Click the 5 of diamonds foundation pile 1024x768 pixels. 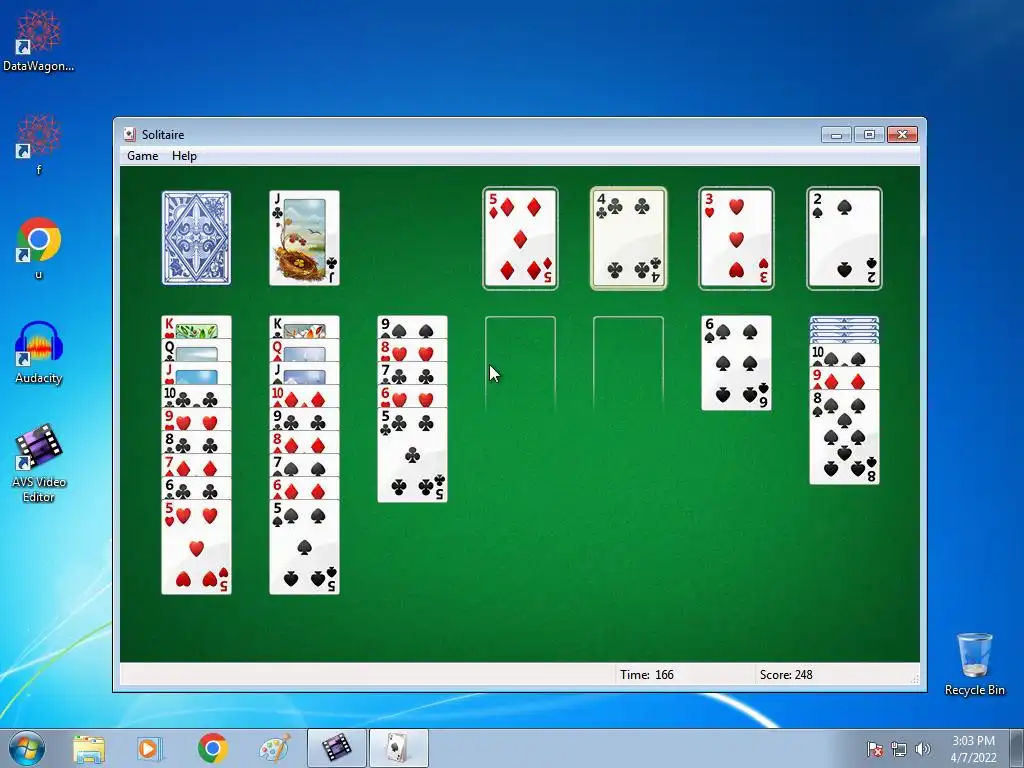point(520,238)
